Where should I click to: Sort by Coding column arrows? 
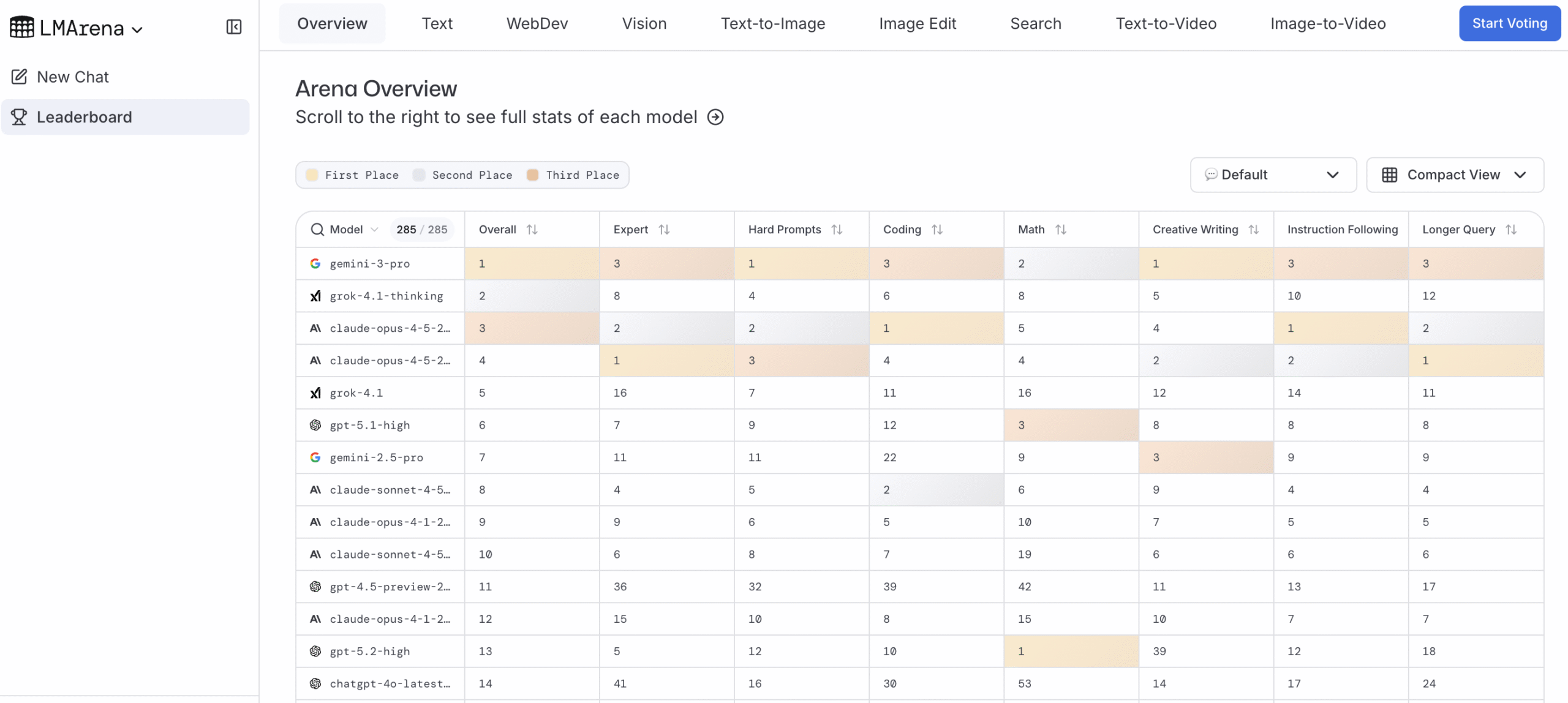937,230
